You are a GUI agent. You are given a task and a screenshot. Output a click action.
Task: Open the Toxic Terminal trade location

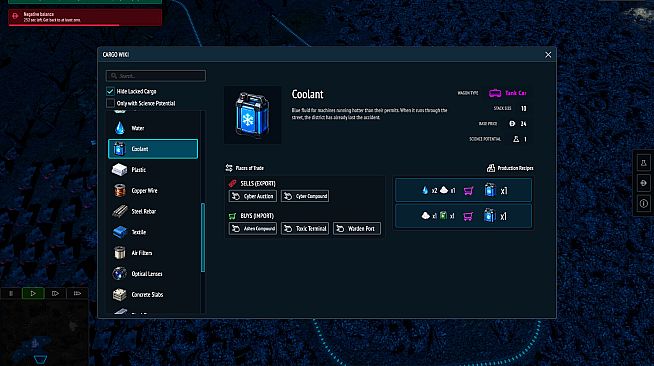click(x=305, y=228)
